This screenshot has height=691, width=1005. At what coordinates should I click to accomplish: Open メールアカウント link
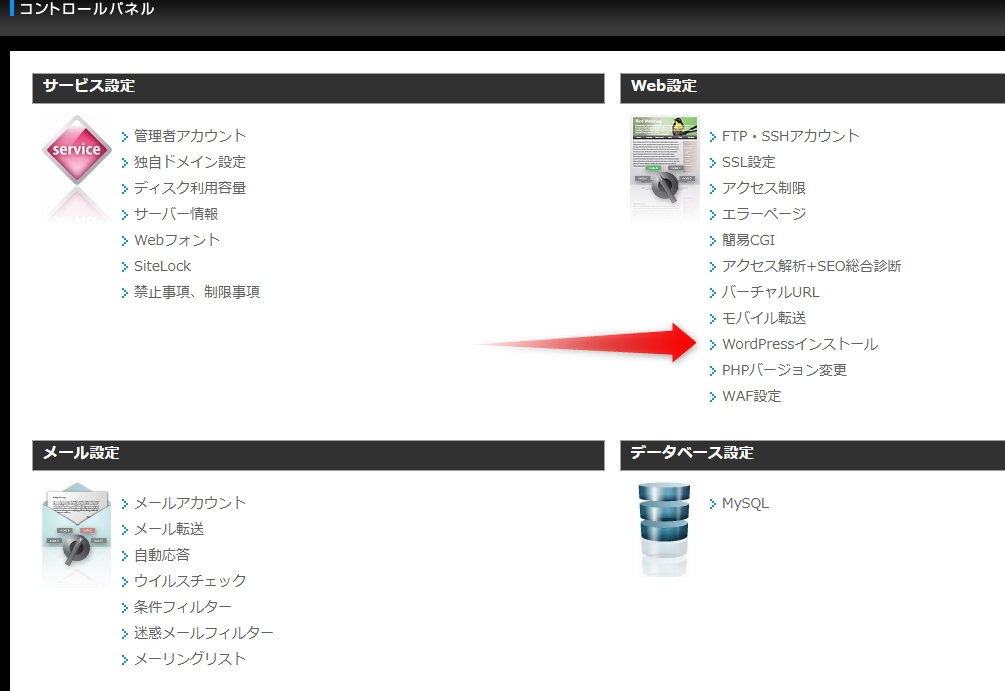[190, 503]
